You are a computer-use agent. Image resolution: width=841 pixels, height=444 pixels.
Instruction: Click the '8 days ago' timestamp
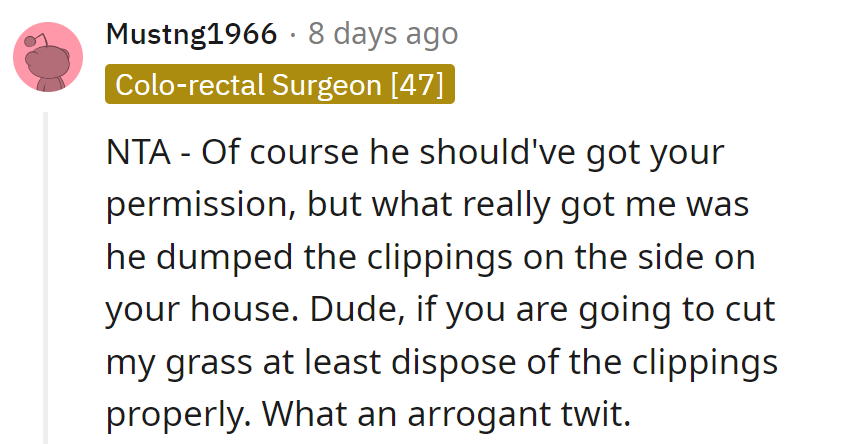click(383, 35)
